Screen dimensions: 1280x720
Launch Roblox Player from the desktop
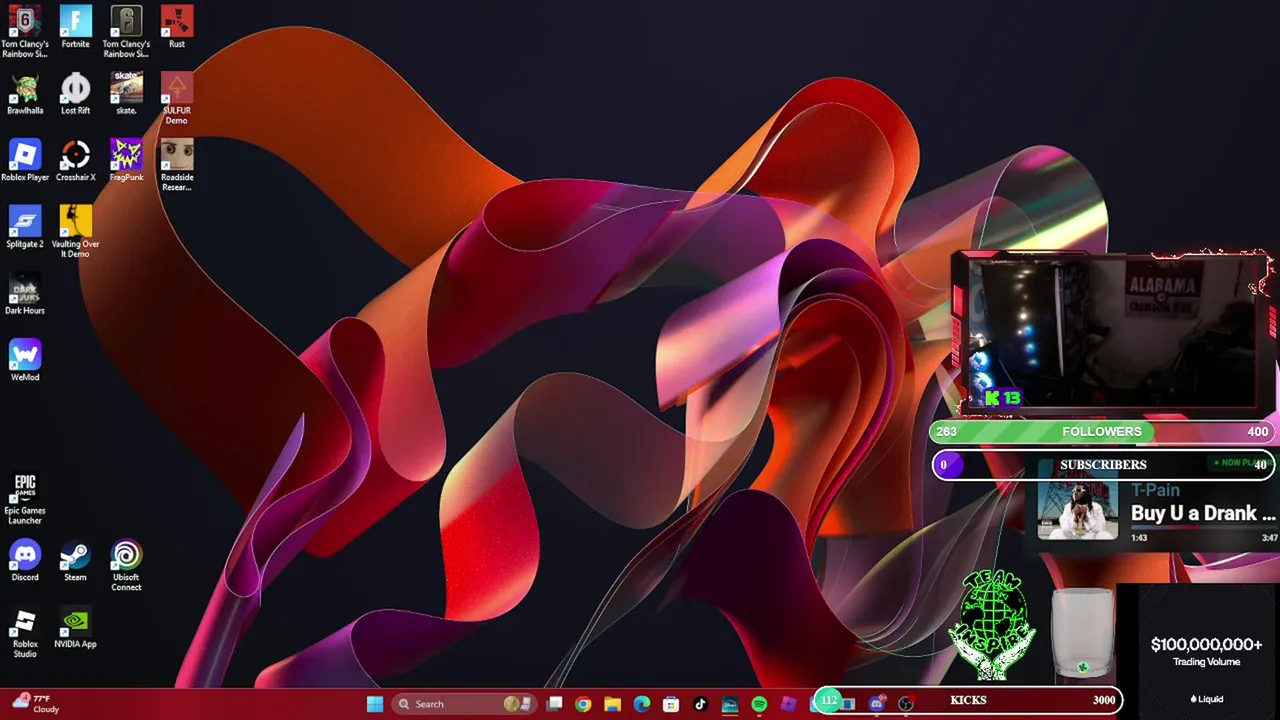[25, 161]
